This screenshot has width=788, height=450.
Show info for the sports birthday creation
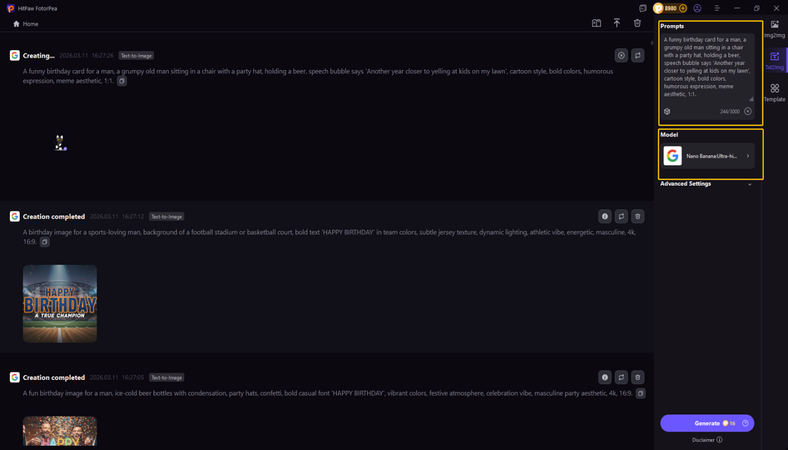604,216
